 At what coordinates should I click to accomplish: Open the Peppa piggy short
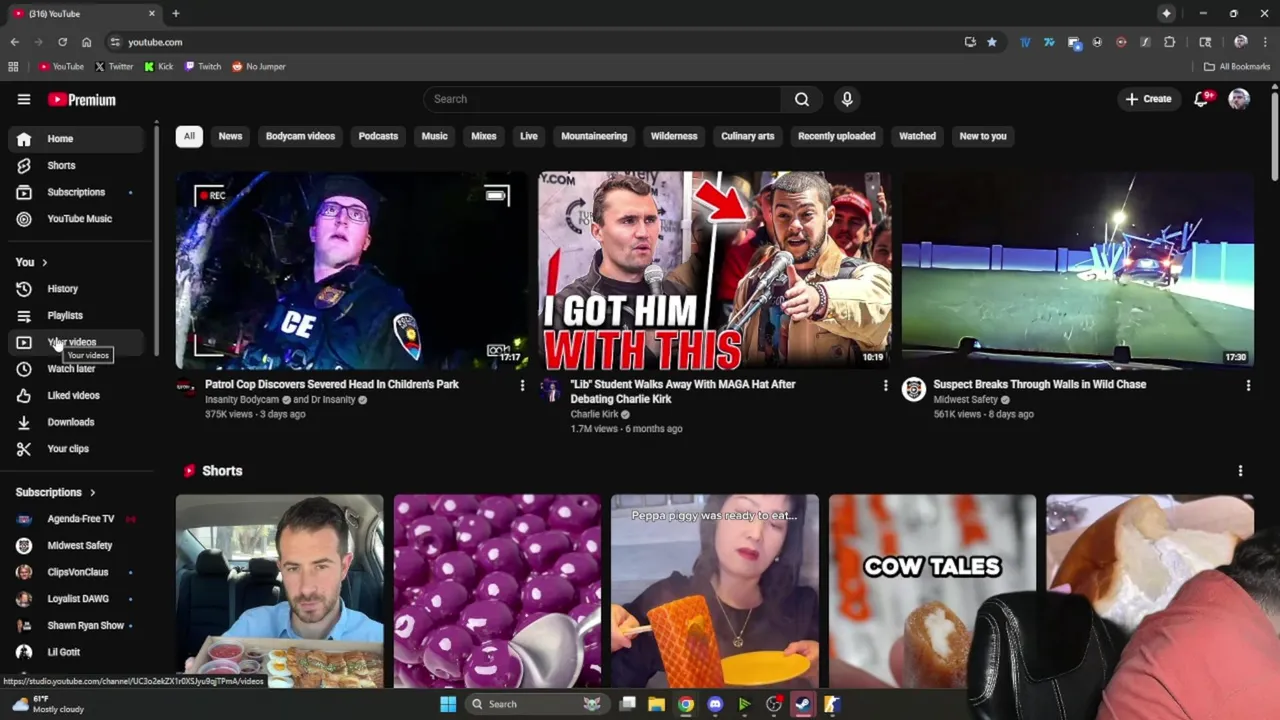(x=715, y=591)
